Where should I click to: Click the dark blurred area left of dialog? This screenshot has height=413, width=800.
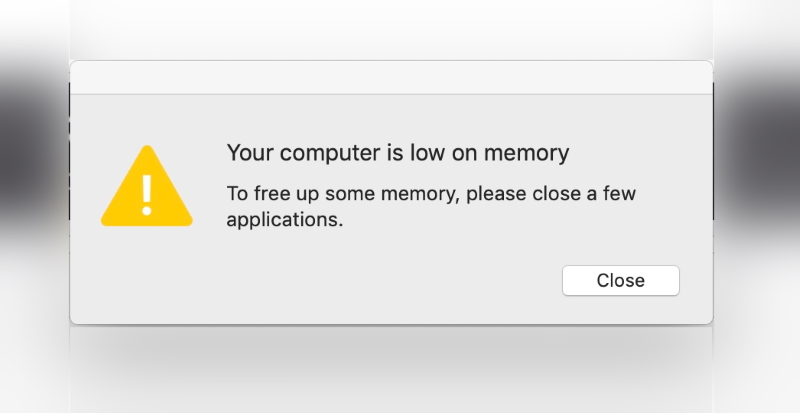tap(32, 150)
